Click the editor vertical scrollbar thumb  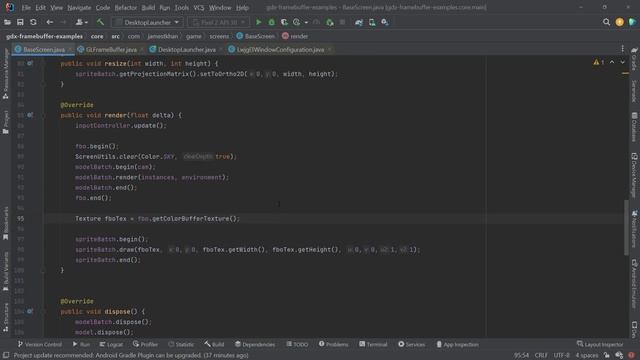click(x=627, y=228)
